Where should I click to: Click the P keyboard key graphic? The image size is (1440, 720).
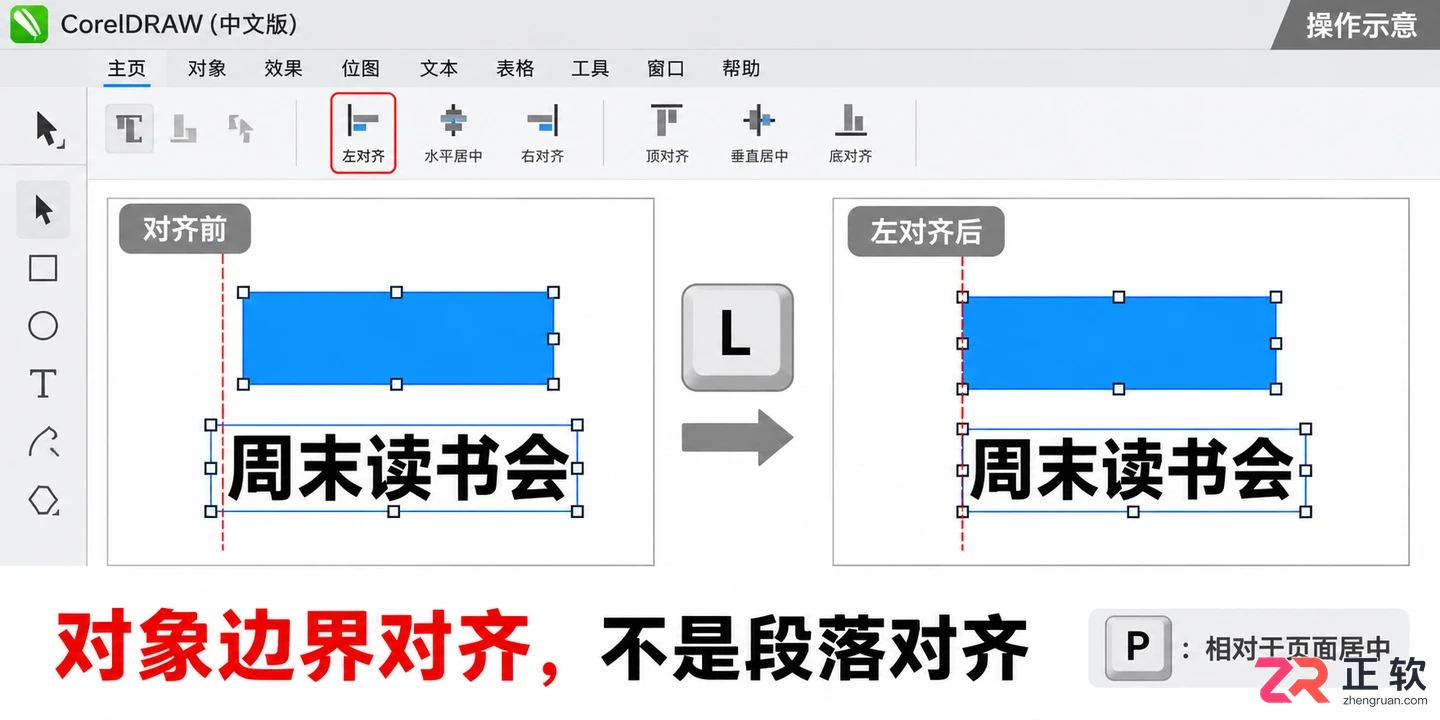pos(1137,647)
